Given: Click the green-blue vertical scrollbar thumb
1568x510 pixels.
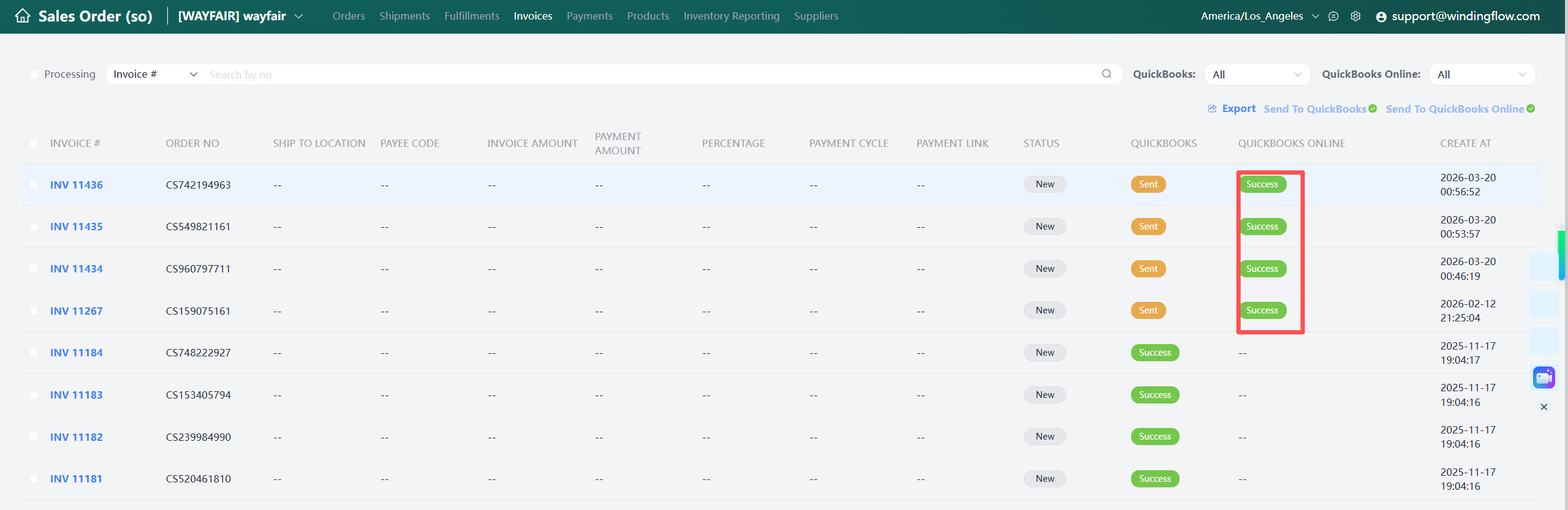Looking at the screenshot, I should coord(1562,255).
